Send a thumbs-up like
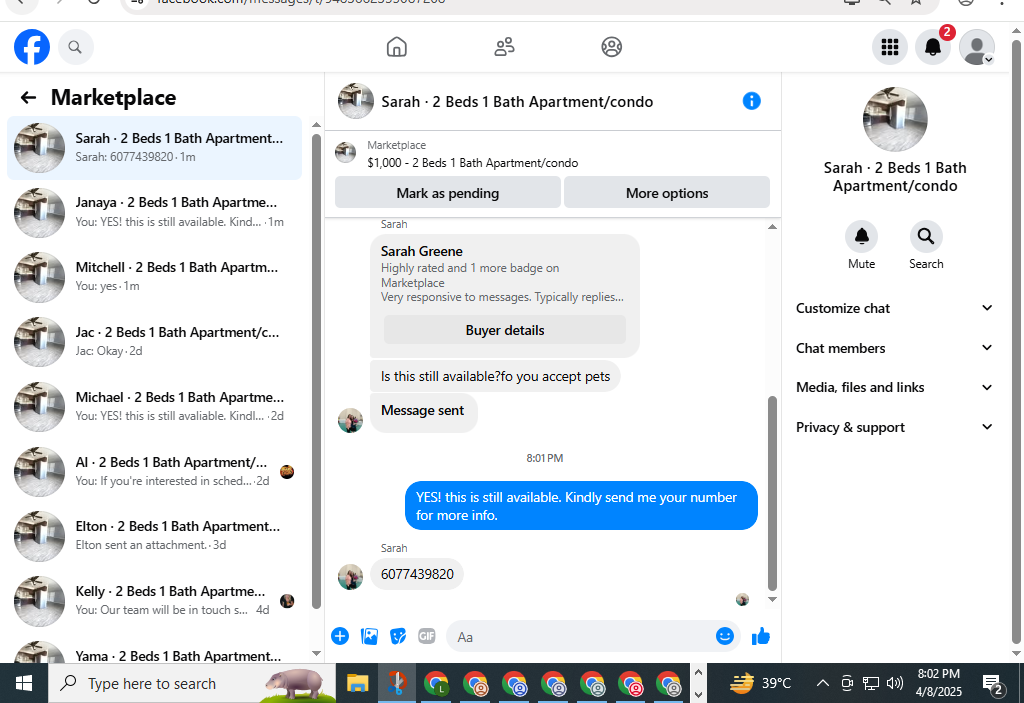This screenshot has height=703, width=1024. 761,636
